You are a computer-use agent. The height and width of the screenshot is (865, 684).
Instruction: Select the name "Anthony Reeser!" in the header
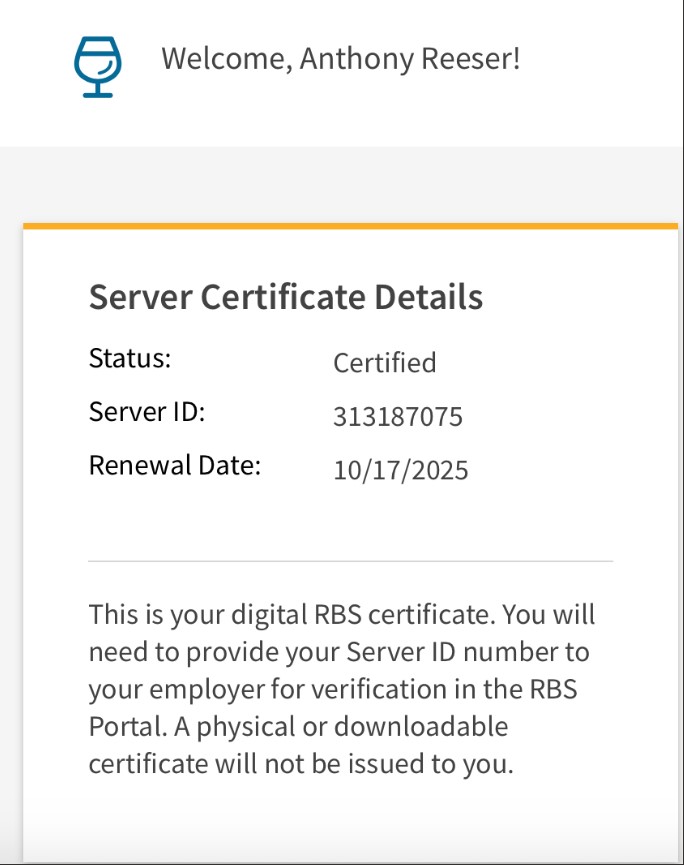coord(410,59)
